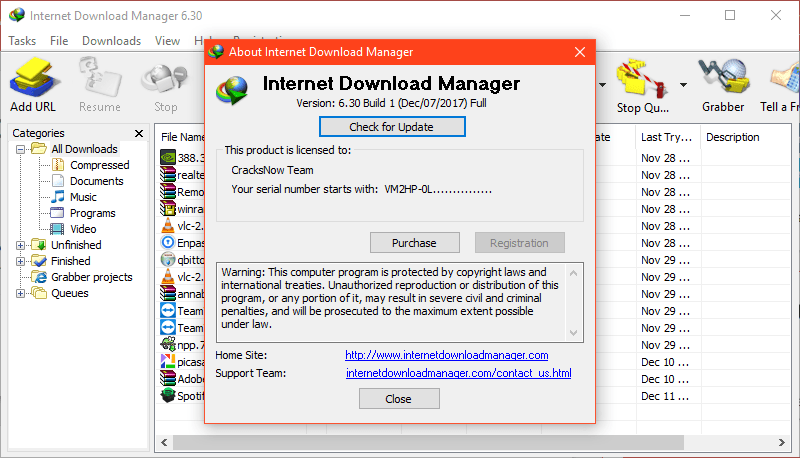Image resolution: width=800 pixels, height=458 pixels.
Task: Select the Grabber projects folder icon
Action: (x=39, y=276)
